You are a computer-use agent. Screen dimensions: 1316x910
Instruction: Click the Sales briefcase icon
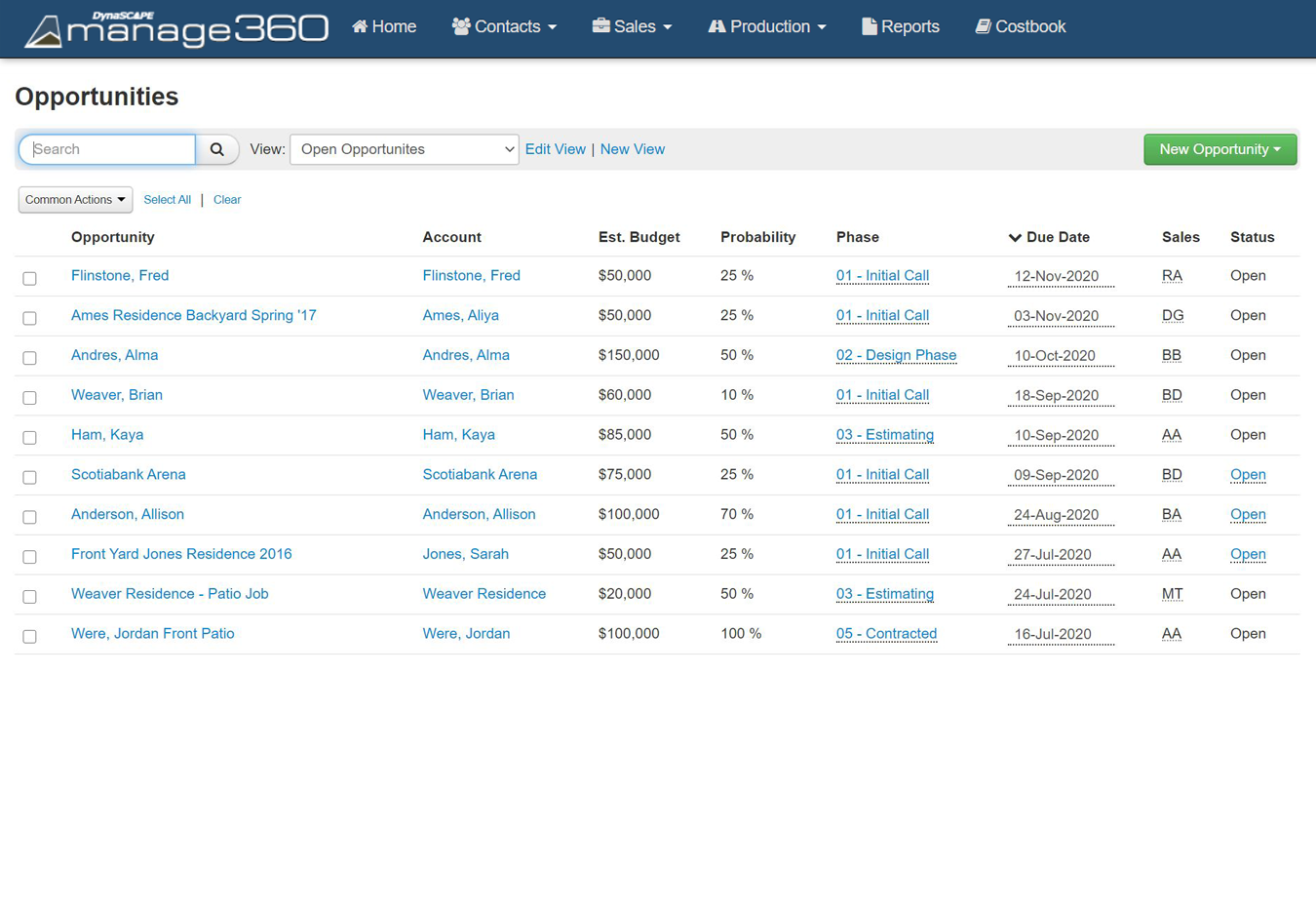(x=600, y=26)
